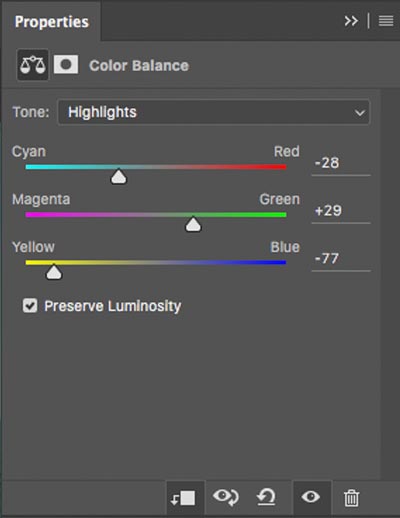Toggle layer visibility eye icon
400x518 pixels.
coord(311,497)
